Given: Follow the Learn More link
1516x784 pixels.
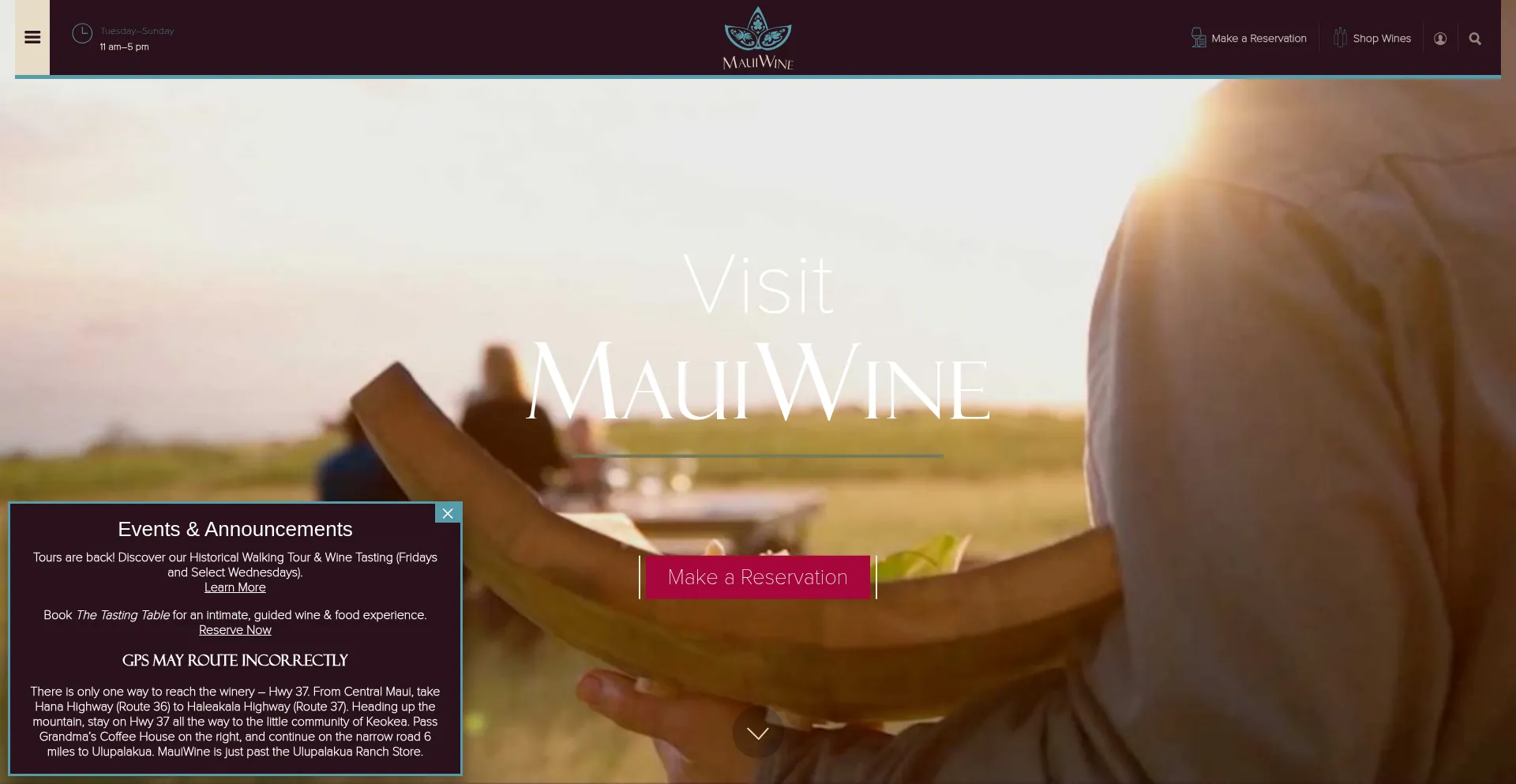Looking at the screenshot, I should [235, 587].
